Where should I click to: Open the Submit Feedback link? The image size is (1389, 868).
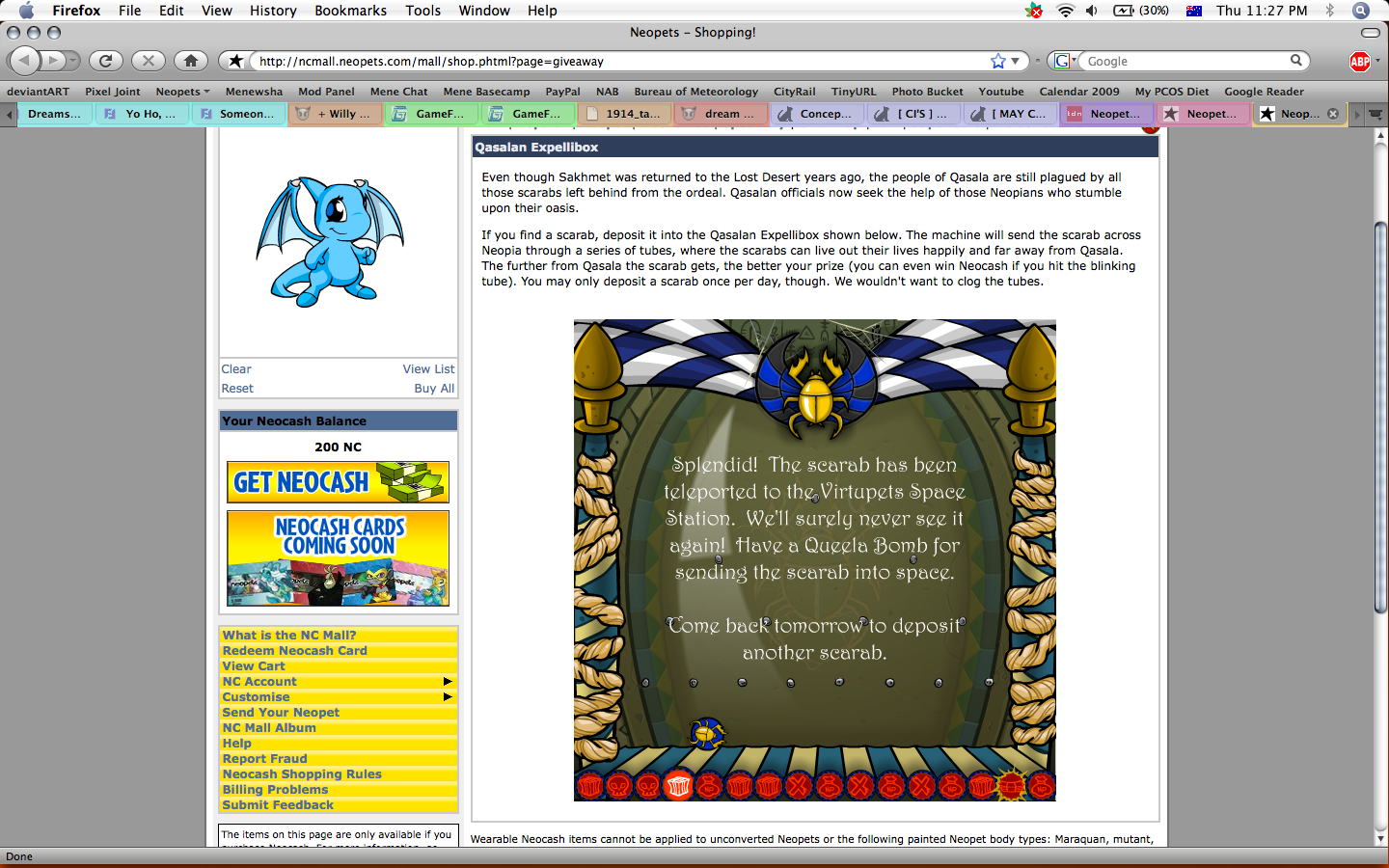coord(278,805)
